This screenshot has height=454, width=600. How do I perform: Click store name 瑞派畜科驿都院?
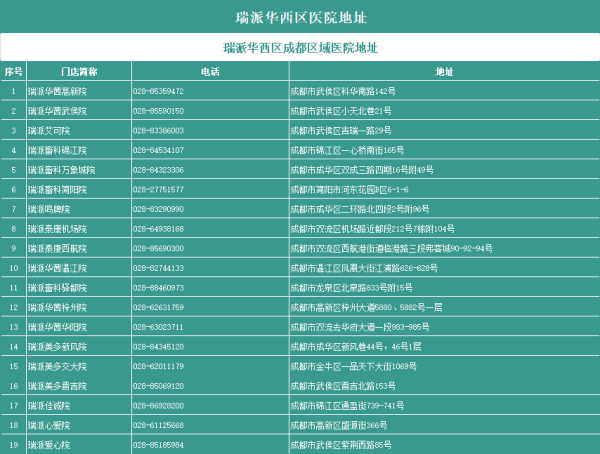[x=57, y=288]
